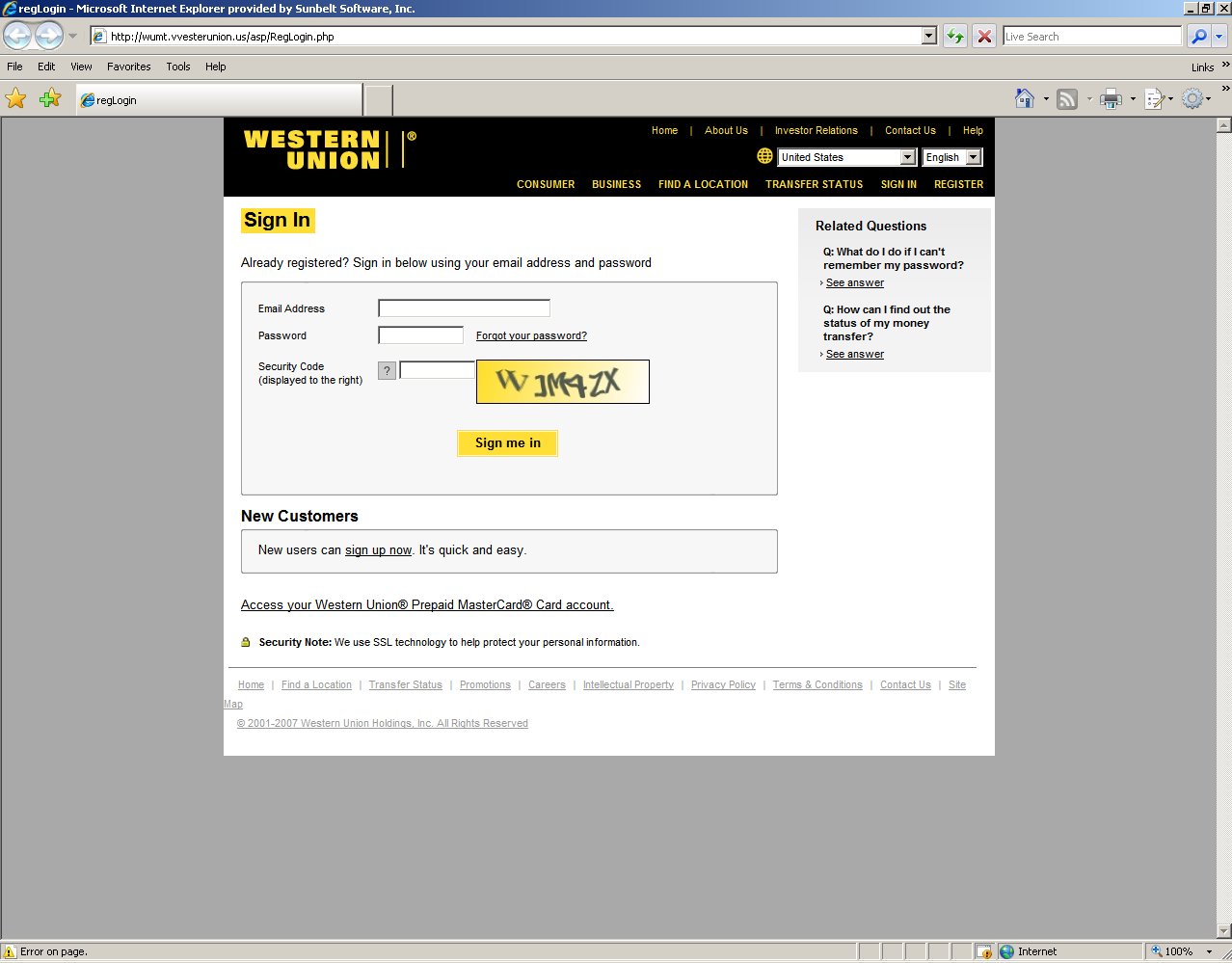Viewport: 1232px width, 963px height.
Task: Click the Terms & Conditions footer link
Action: (817, 684)
